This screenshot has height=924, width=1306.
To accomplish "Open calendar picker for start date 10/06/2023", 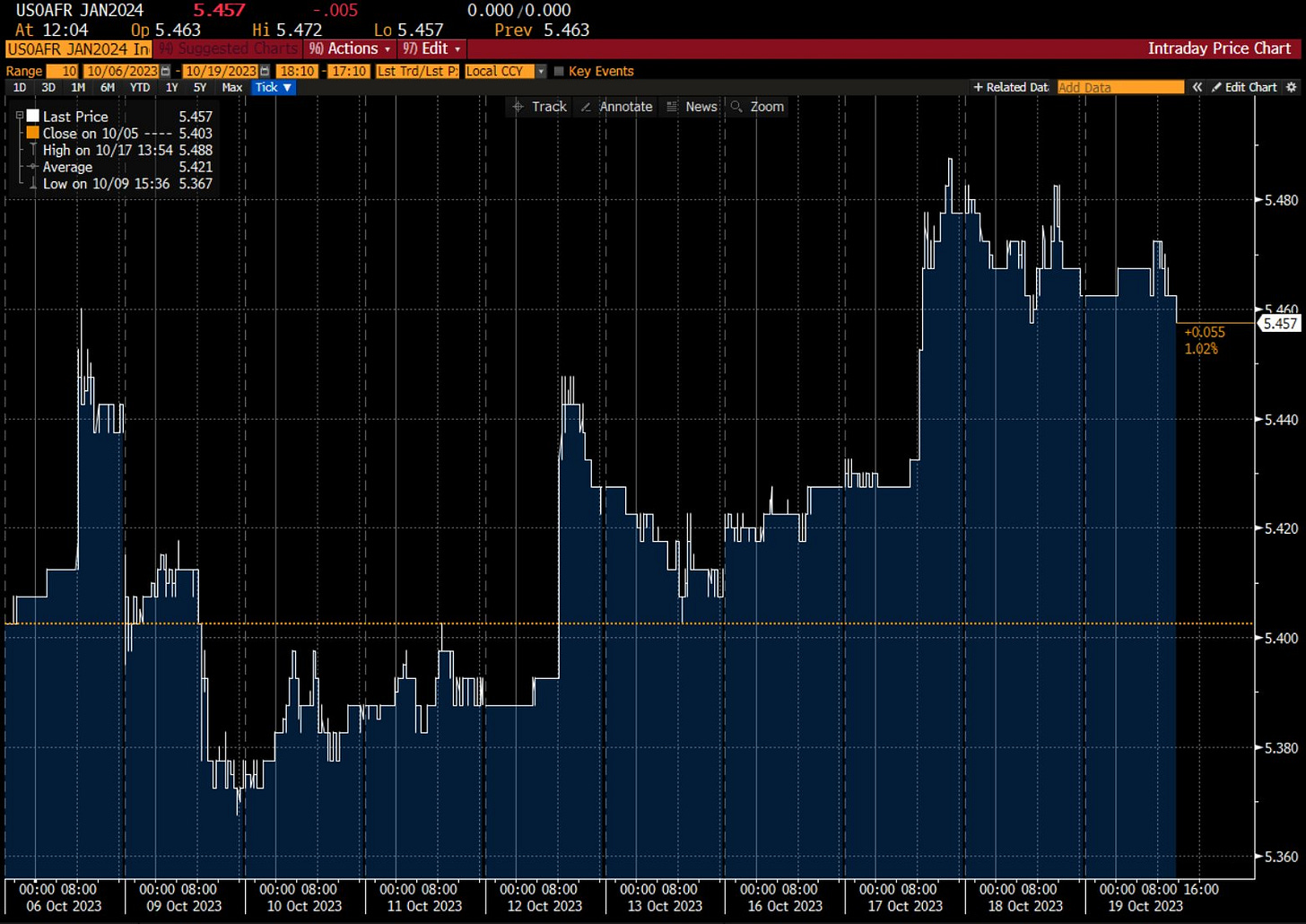I will point(165,71).
